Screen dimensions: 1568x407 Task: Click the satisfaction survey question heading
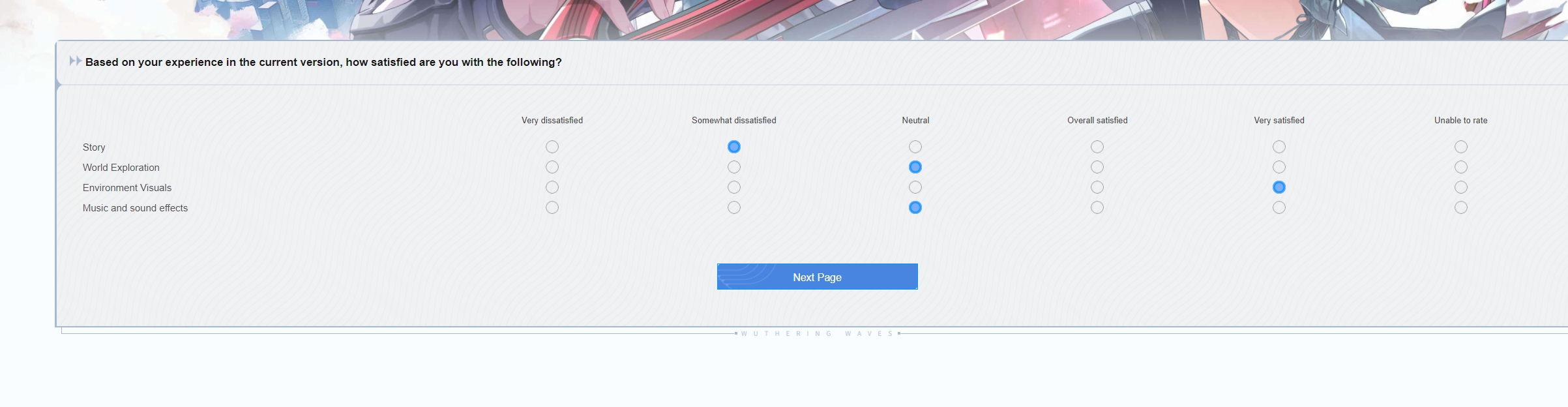click(x=323, y=62)
